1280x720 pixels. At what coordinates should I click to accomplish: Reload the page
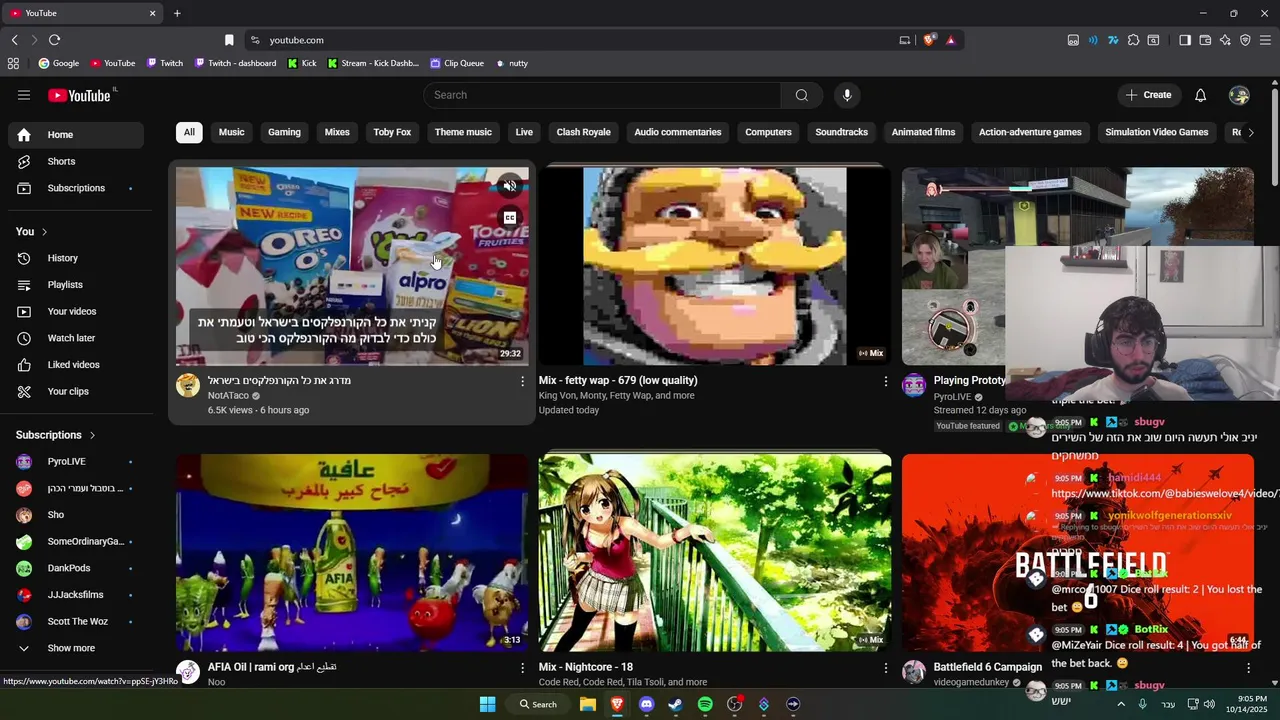[x=54, y=40]
